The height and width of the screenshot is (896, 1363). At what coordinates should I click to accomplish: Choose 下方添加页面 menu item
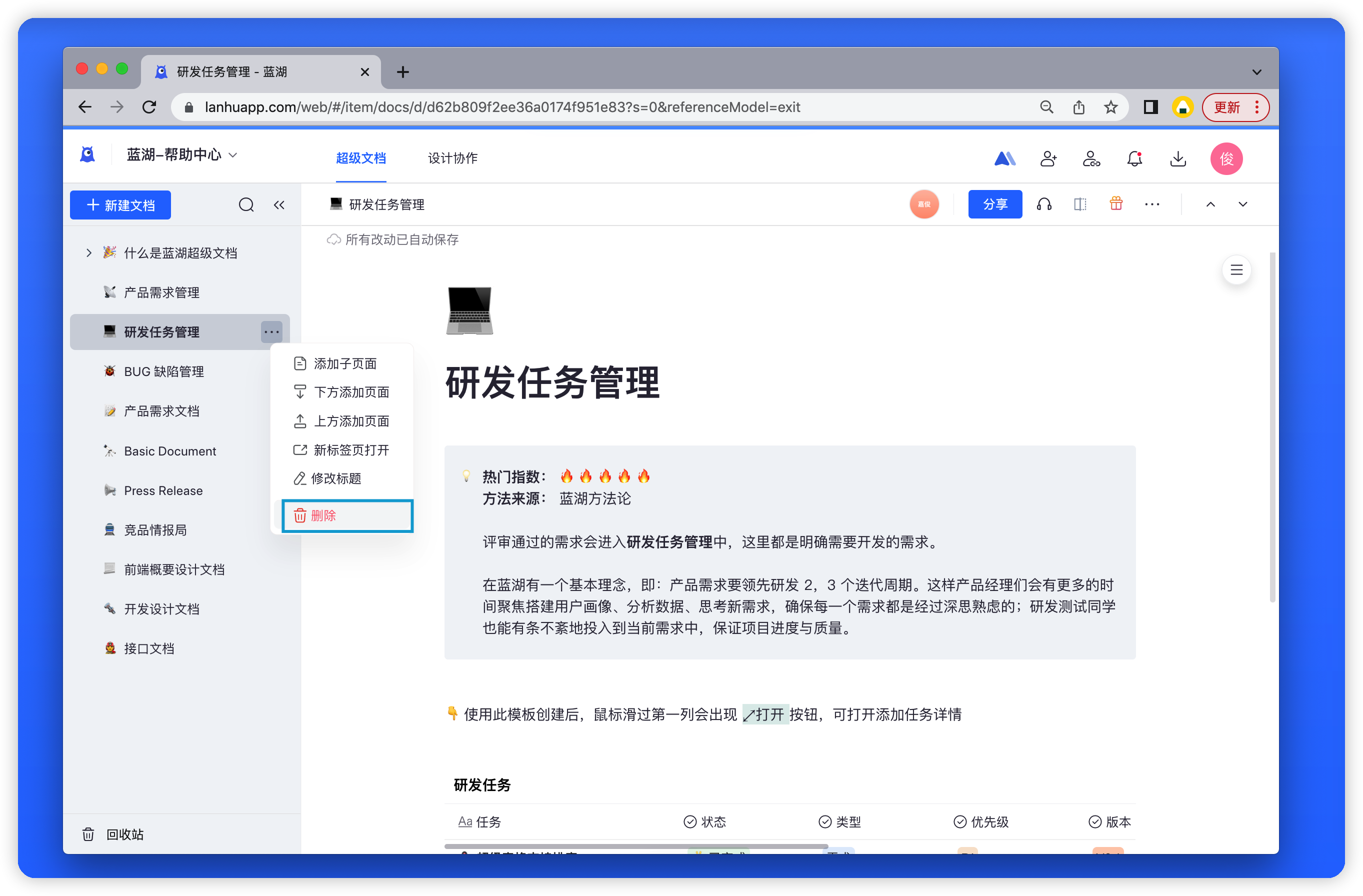[x=342, y=392]
